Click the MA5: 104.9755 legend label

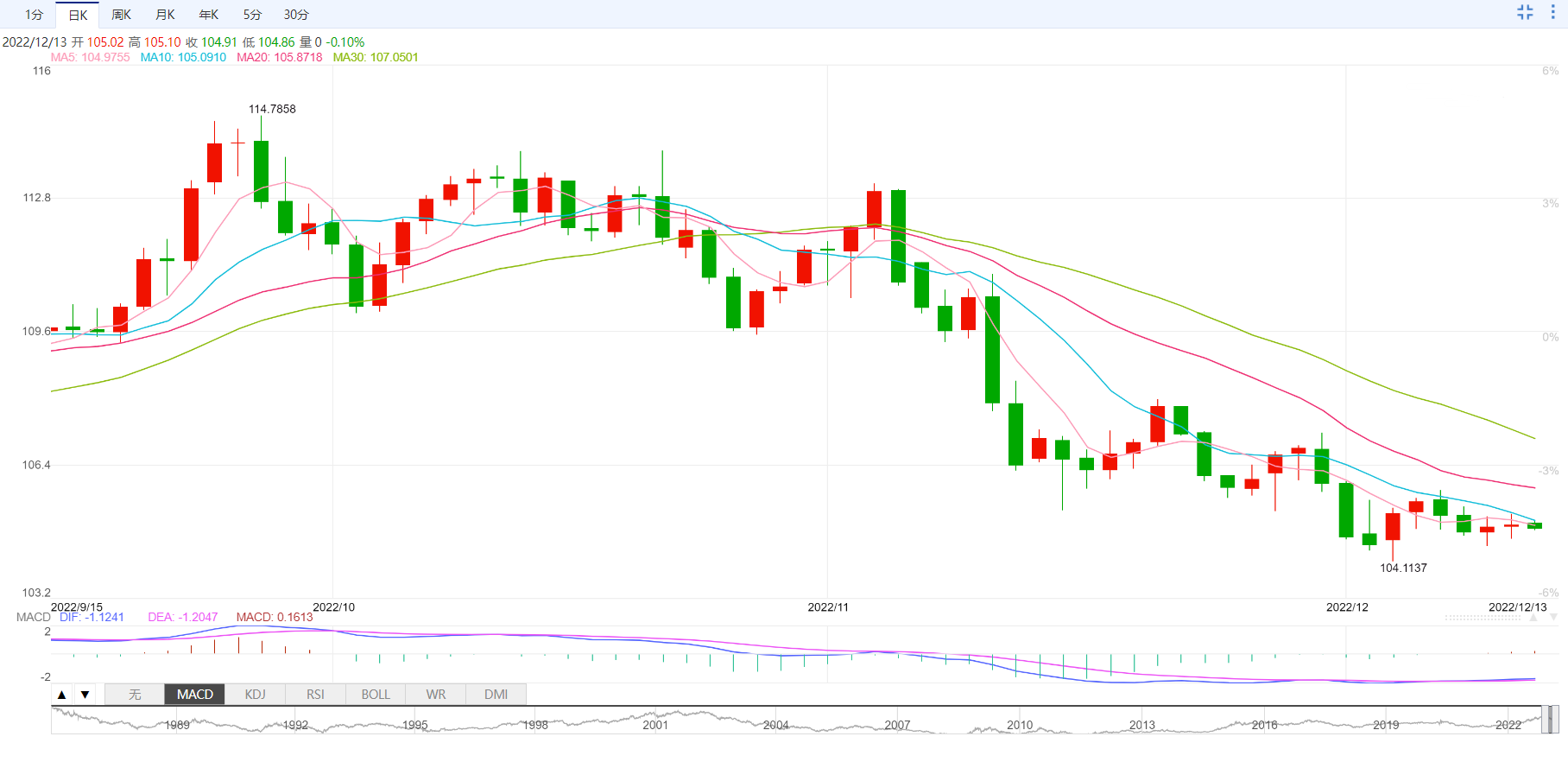point(90,57)
